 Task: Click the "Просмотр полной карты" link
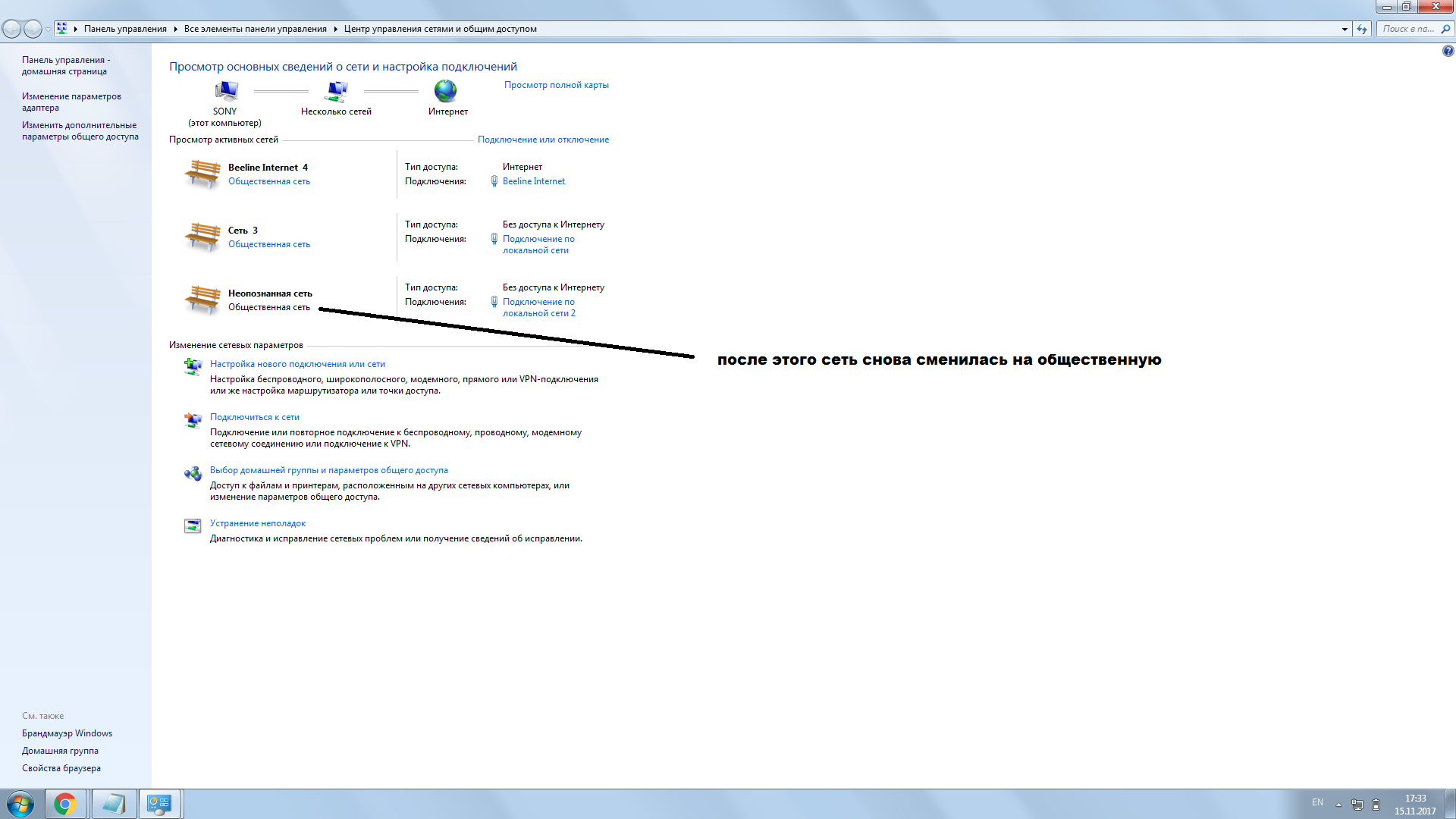[x=556, y=84]
